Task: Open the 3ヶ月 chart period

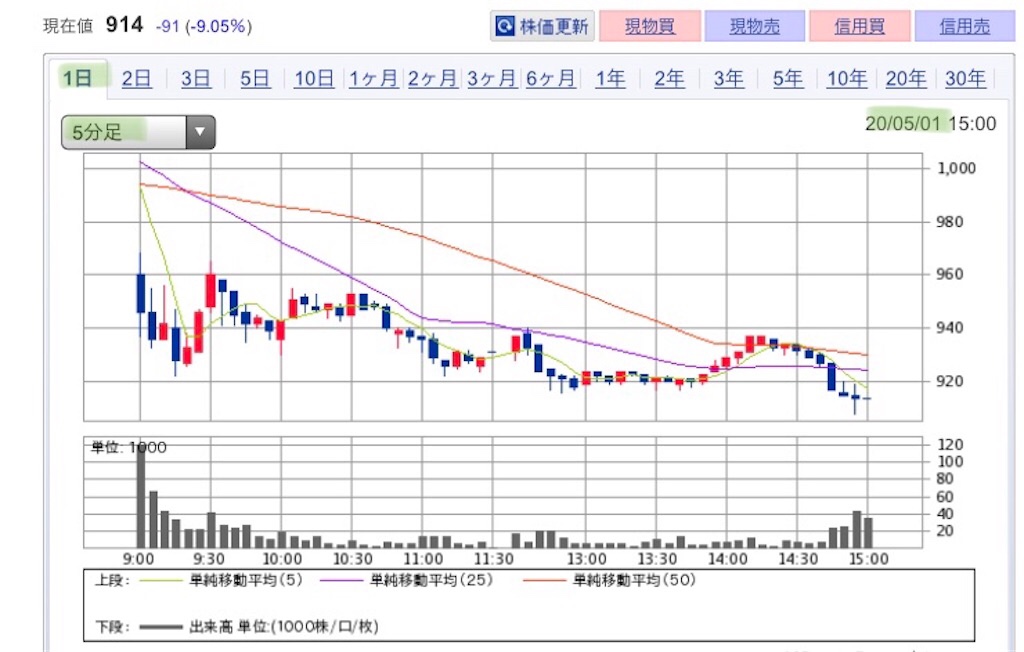Action: coord(492,78)
